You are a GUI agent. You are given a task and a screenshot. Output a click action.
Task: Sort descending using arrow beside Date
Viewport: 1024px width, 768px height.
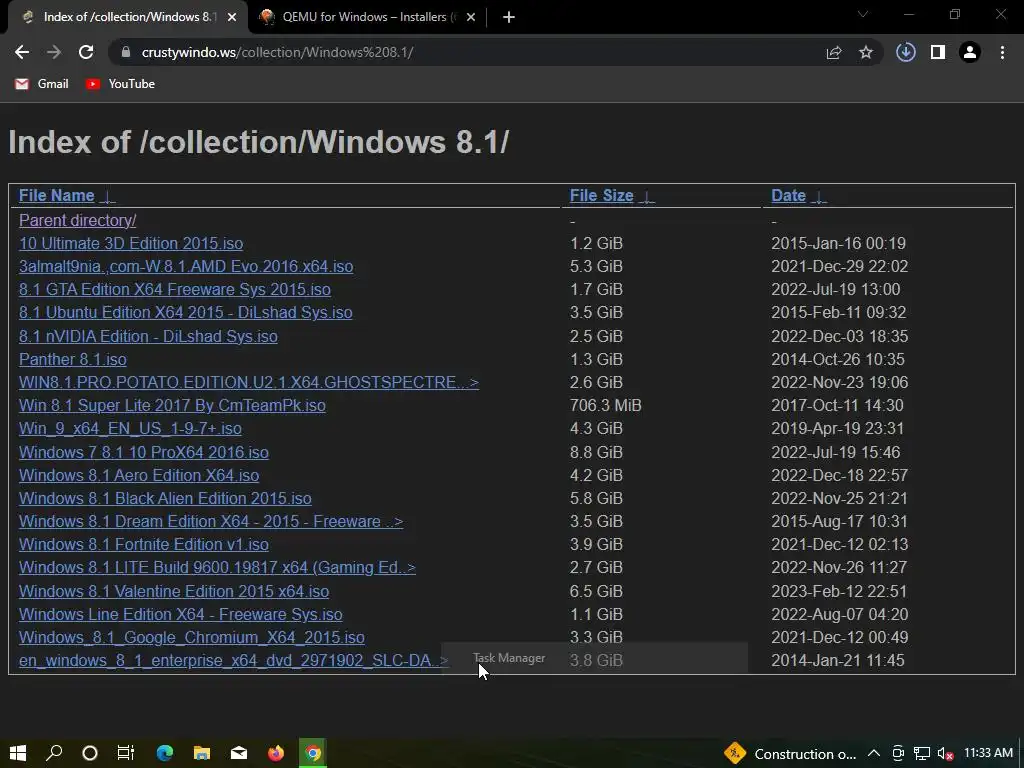click(819, 197)
